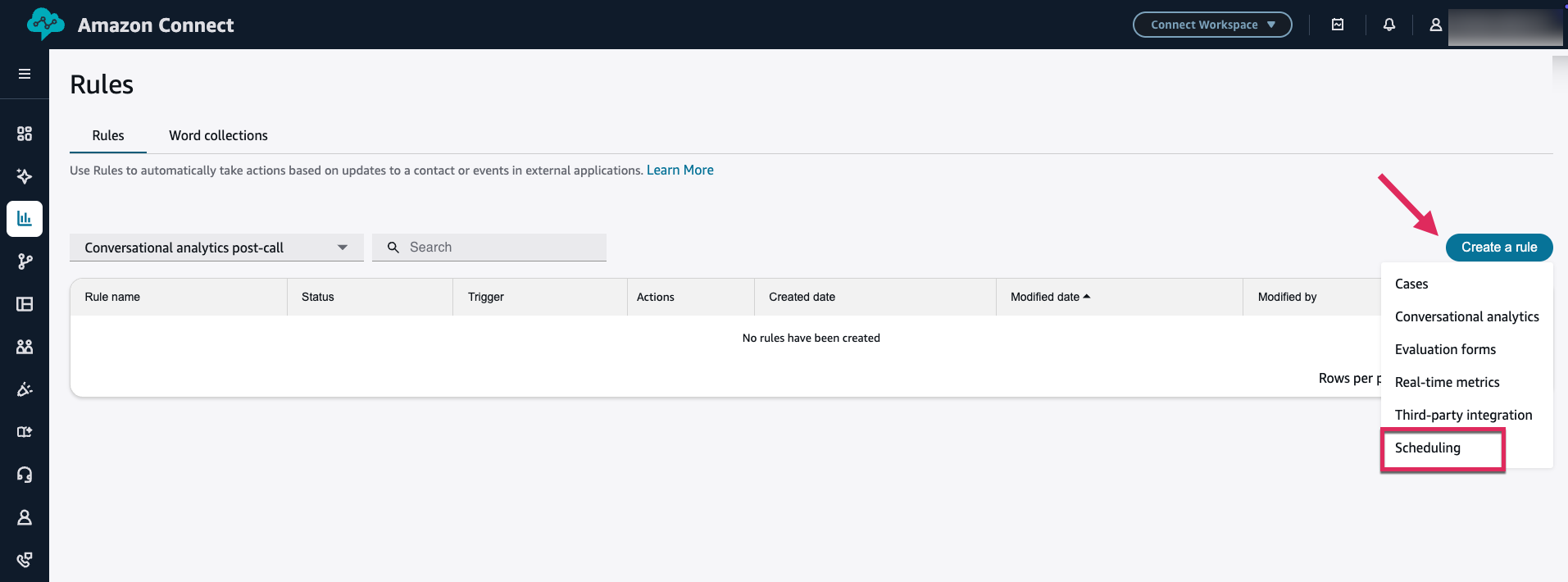Click the Create a rule button
The image size is (1568, 582).
click(x=1499, y=247)
